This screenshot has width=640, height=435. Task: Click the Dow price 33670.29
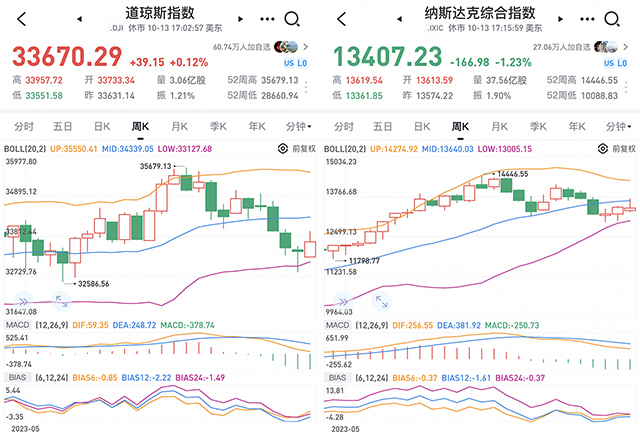(67, 57)
